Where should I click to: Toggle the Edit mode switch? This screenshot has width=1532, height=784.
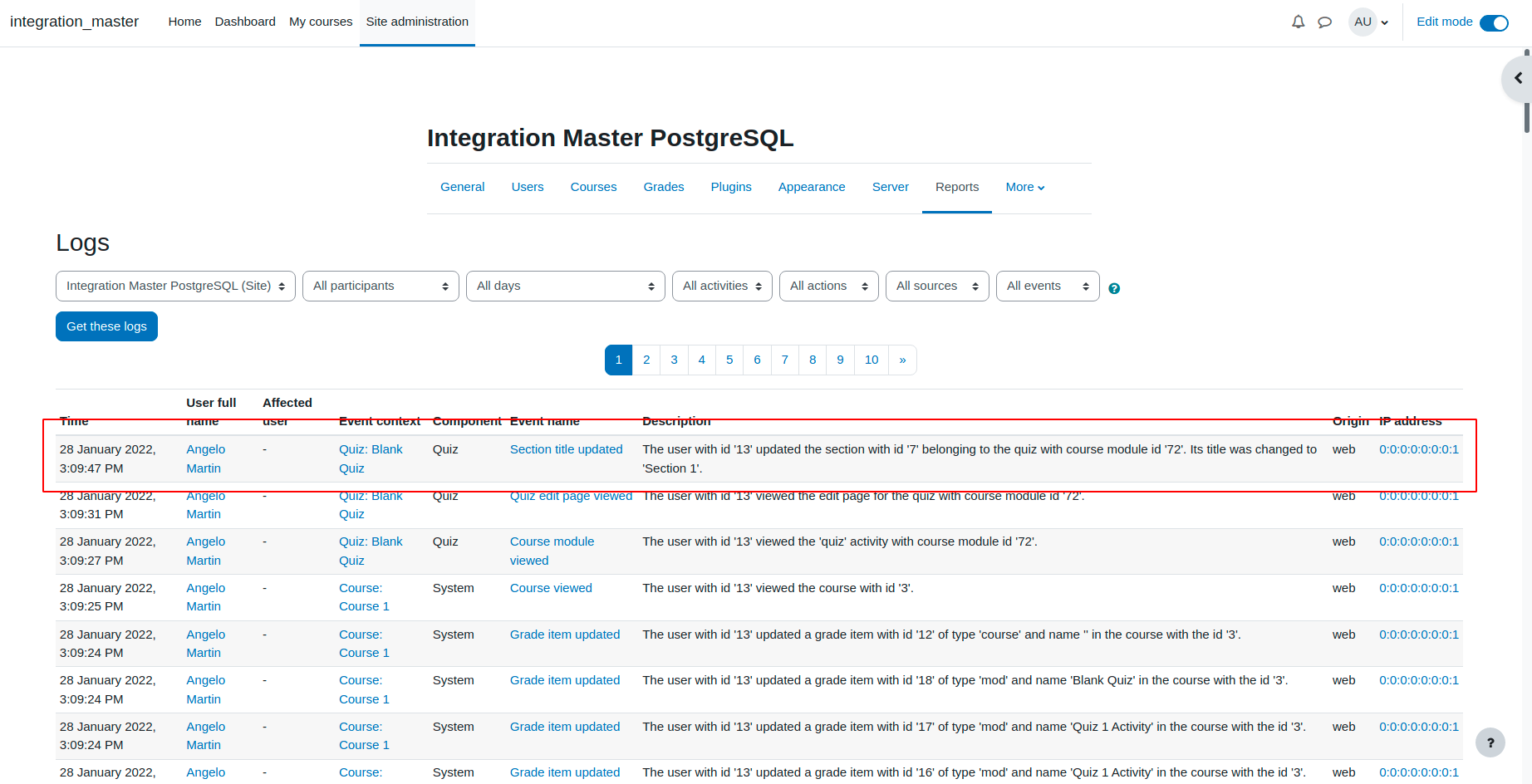coord(1494,22)
